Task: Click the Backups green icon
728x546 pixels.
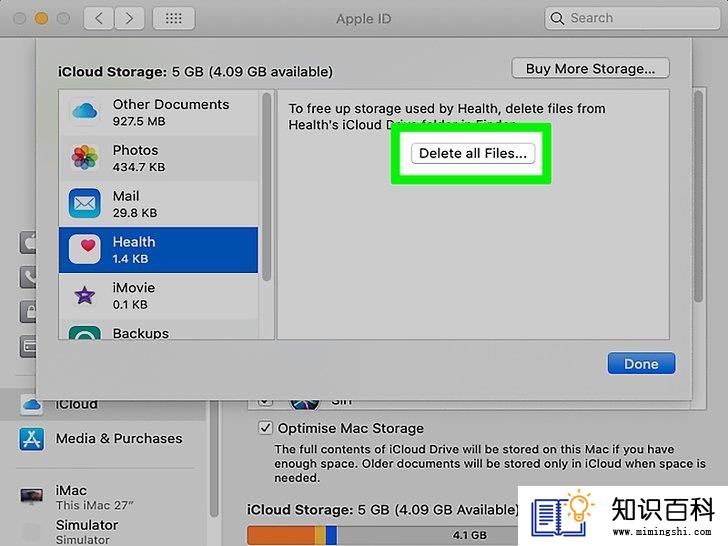Action: pos(84,332)
